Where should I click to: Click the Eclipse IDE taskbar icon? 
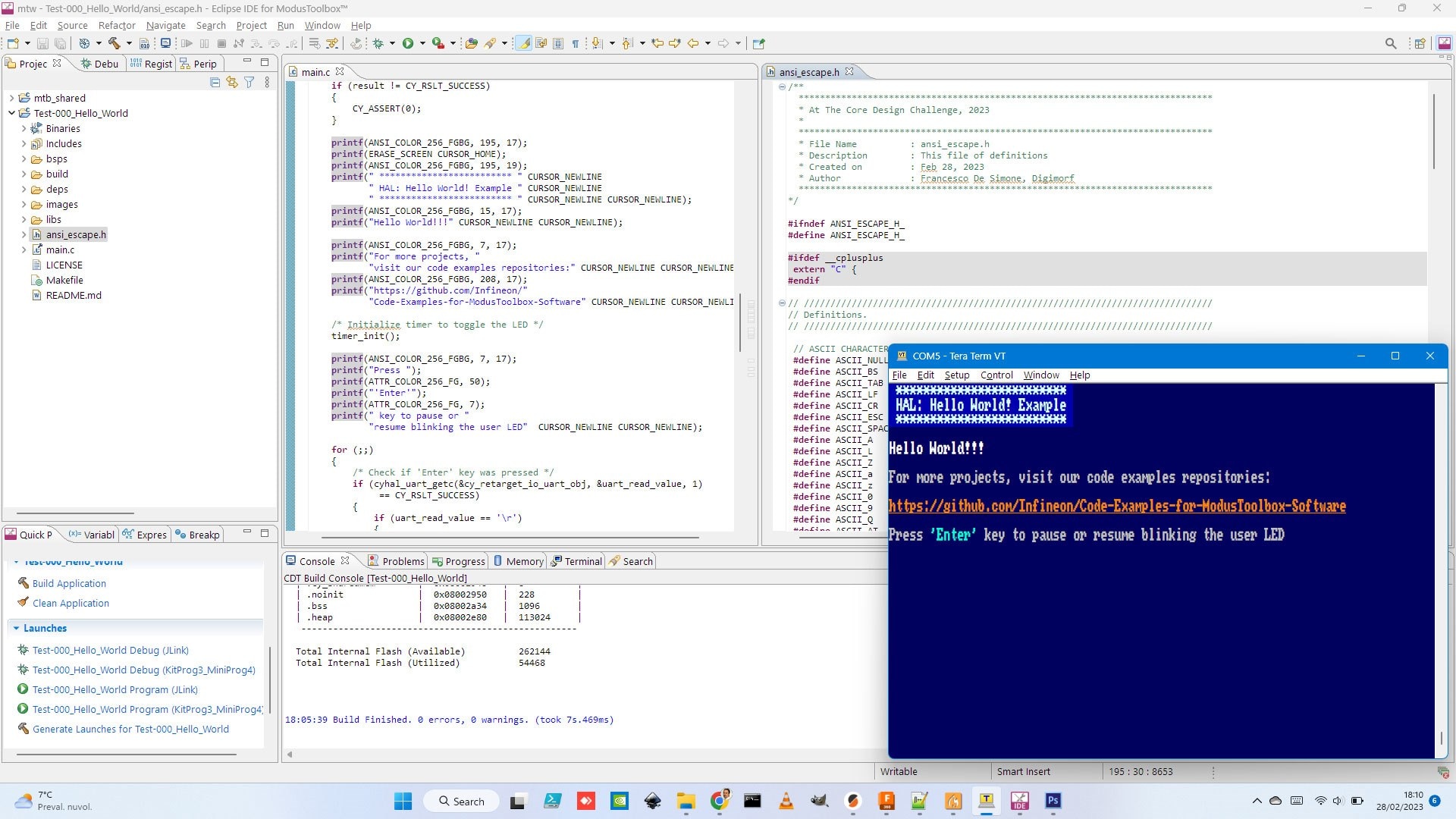(x=1019, y=800)
